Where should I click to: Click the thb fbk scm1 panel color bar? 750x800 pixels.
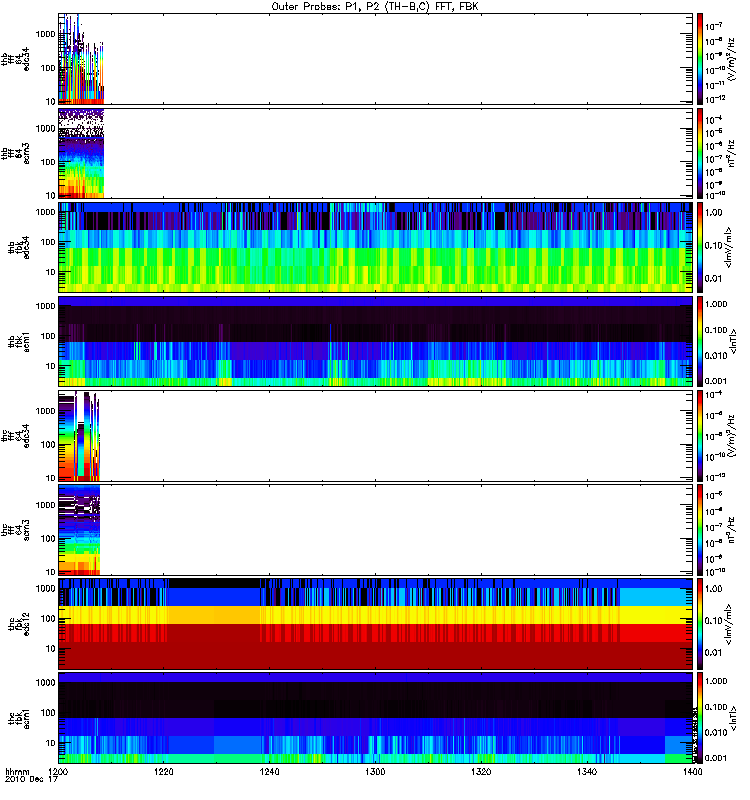[x=700, y=341]
